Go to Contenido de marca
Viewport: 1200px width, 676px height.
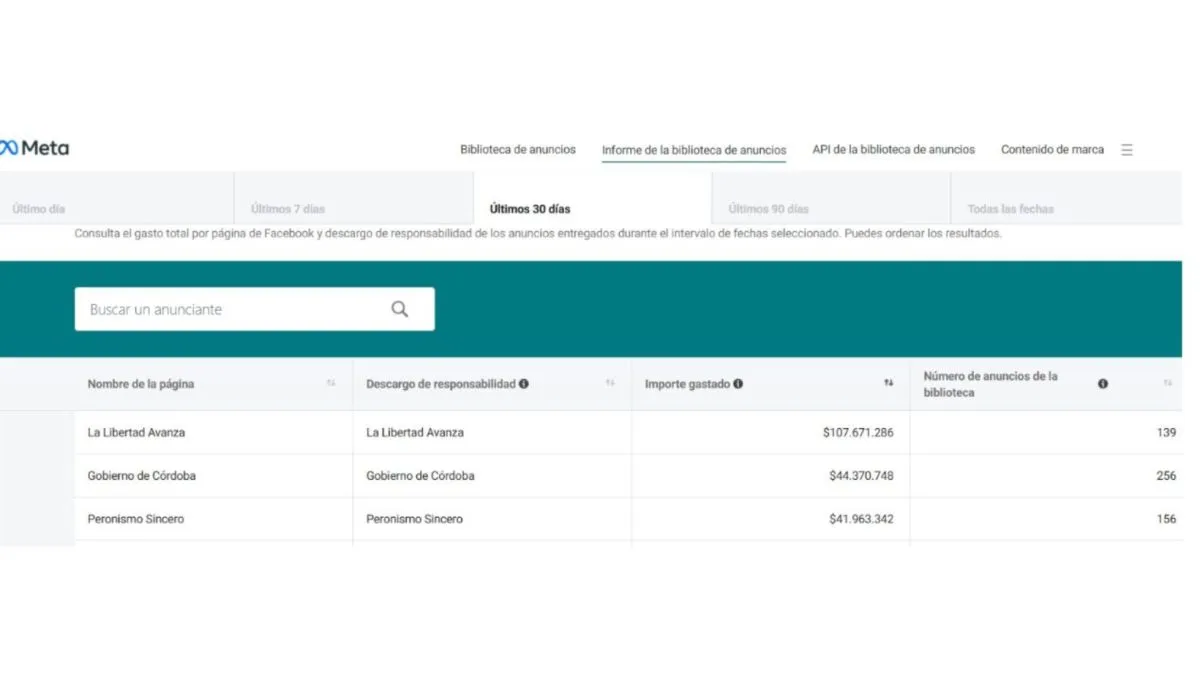[x=1052, y=150]
